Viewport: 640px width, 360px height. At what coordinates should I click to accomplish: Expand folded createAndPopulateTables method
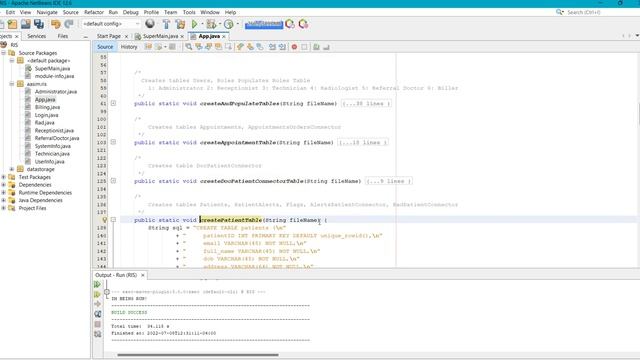coord(113,103)
